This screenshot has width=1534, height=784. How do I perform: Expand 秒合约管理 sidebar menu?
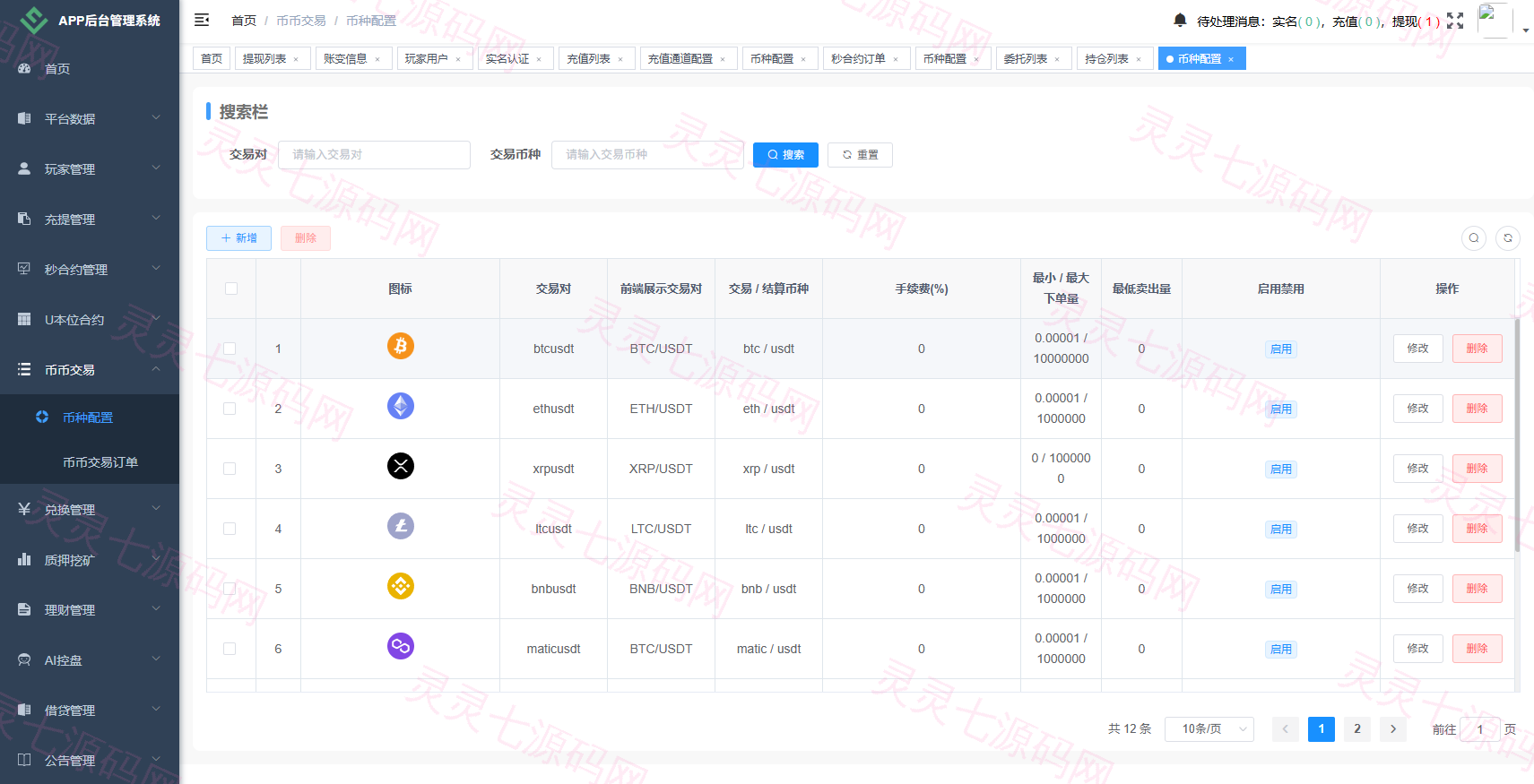[x=90, y=269]
